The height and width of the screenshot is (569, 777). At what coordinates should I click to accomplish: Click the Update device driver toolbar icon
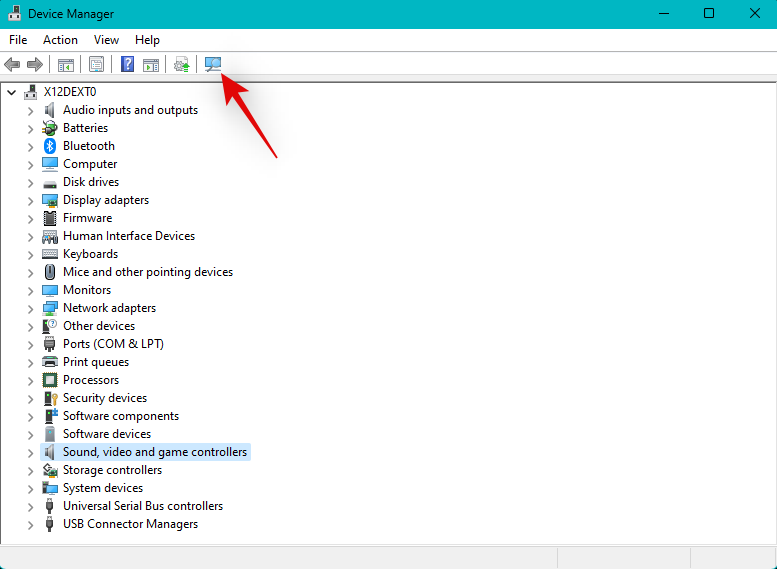[x=181, y=65]
